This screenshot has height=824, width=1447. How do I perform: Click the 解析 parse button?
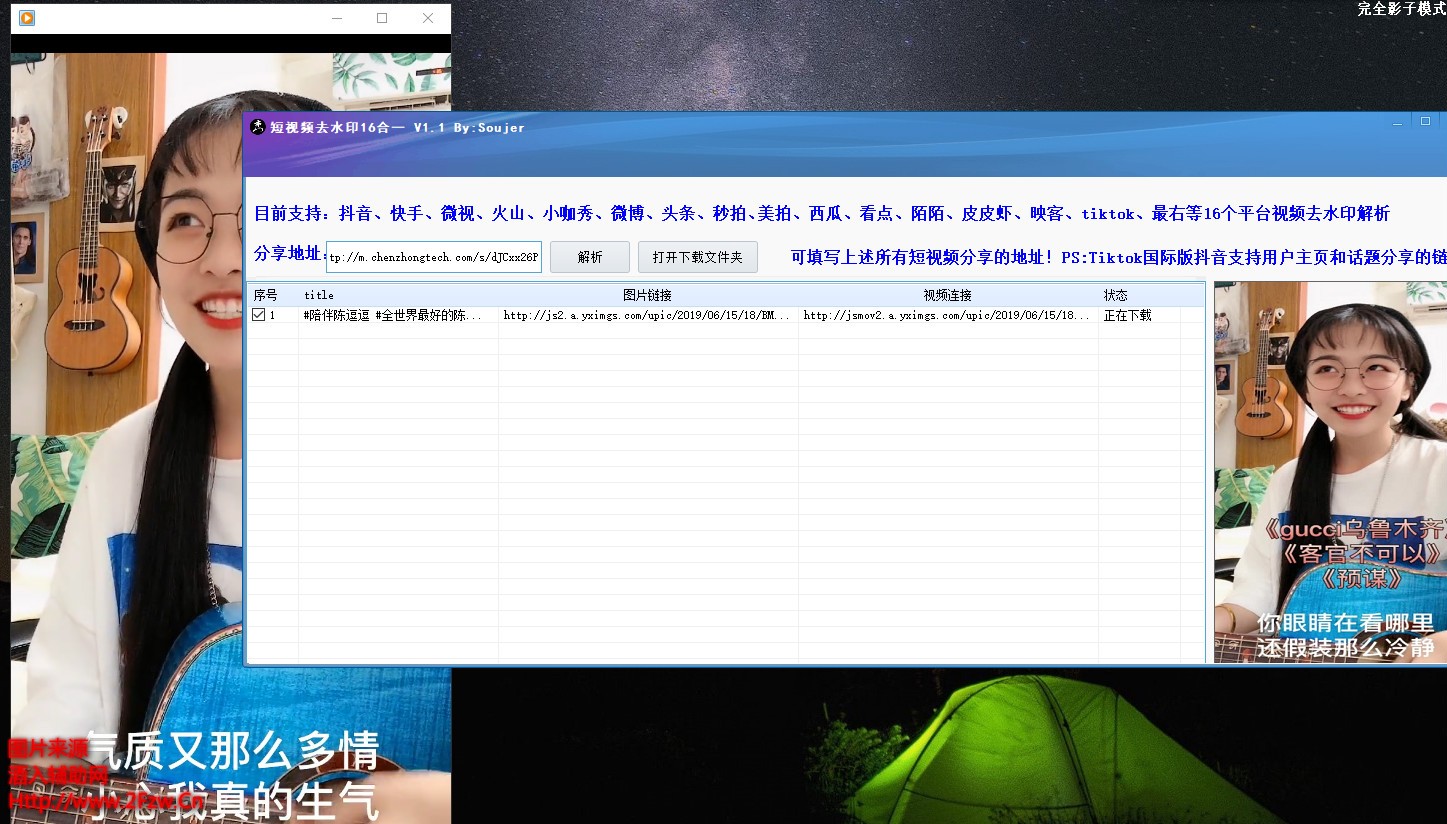590,257
